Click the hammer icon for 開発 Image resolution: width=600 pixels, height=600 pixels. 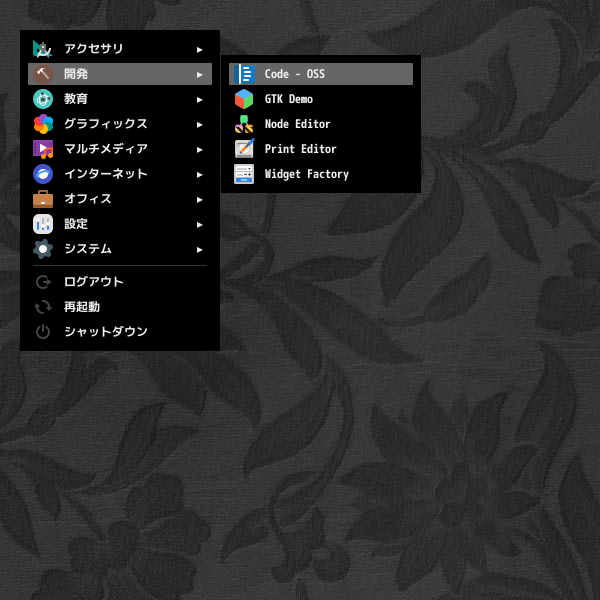point(43,74)
